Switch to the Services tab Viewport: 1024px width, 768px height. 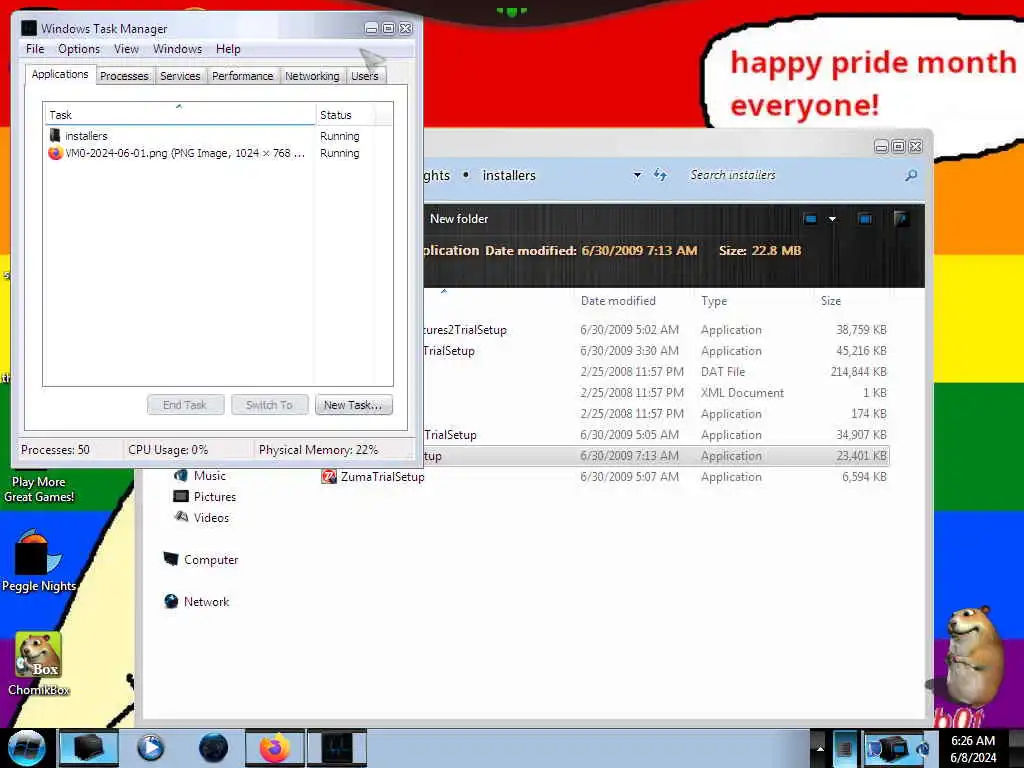[x=180, y=76]
